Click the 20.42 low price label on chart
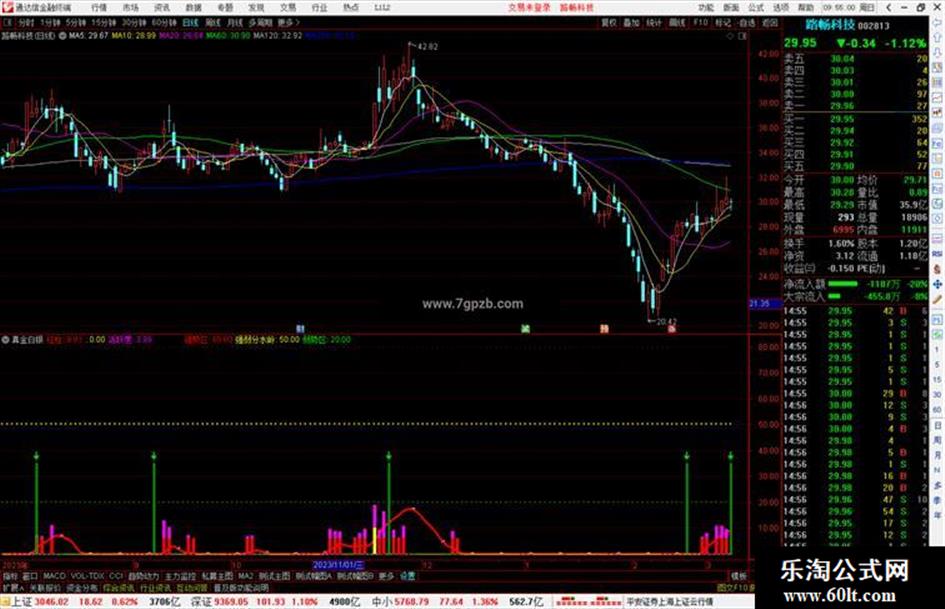 667,322
